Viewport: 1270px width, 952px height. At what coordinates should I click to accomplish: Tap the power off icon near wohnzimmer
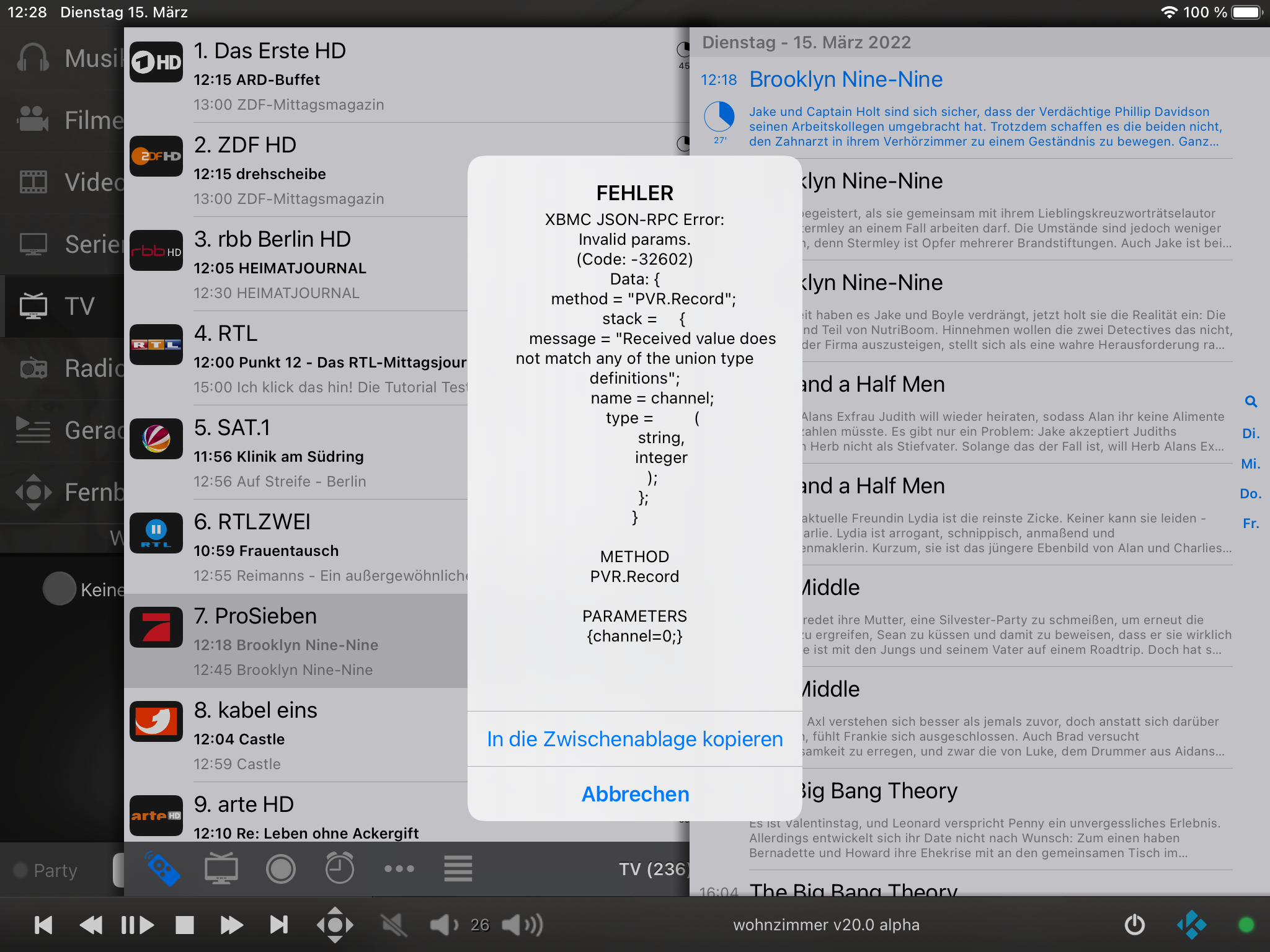(x=1134, y=925)
